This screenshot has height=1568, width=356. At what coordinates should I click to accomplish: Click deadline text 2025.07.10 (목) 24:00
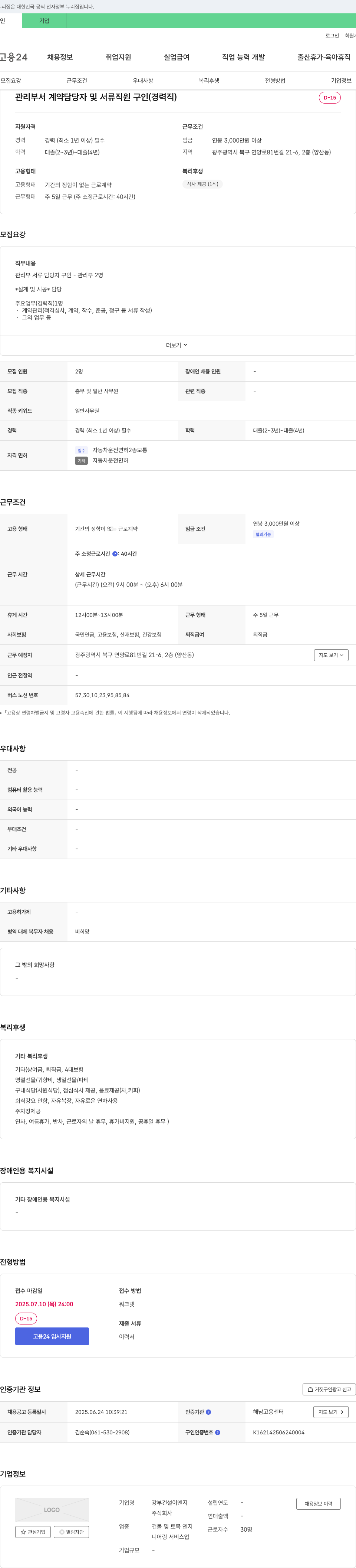point(44,1304)
